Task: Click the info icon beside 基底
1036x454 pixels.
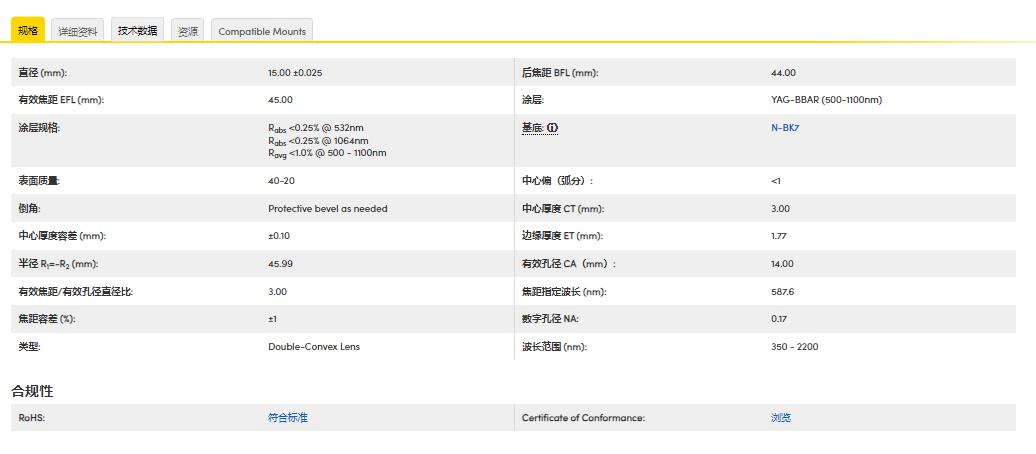Action: coord(552,128)
